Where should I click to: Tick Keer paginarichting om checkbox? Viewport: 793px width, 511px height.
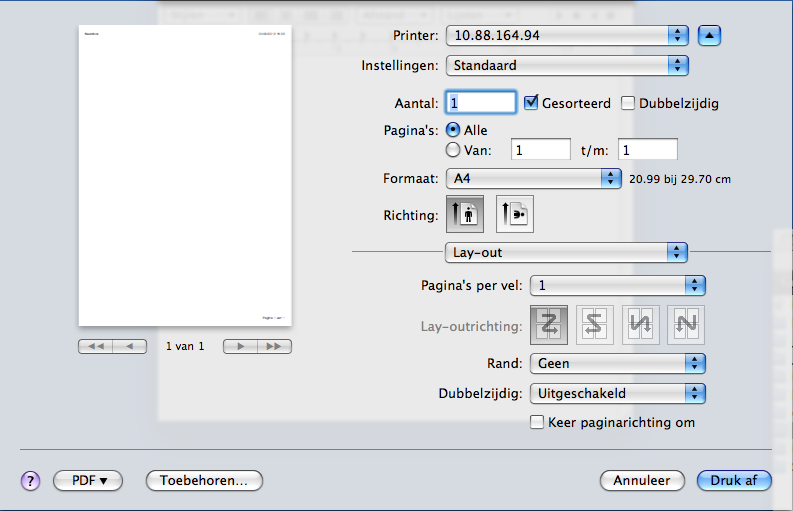click(537, 422)
